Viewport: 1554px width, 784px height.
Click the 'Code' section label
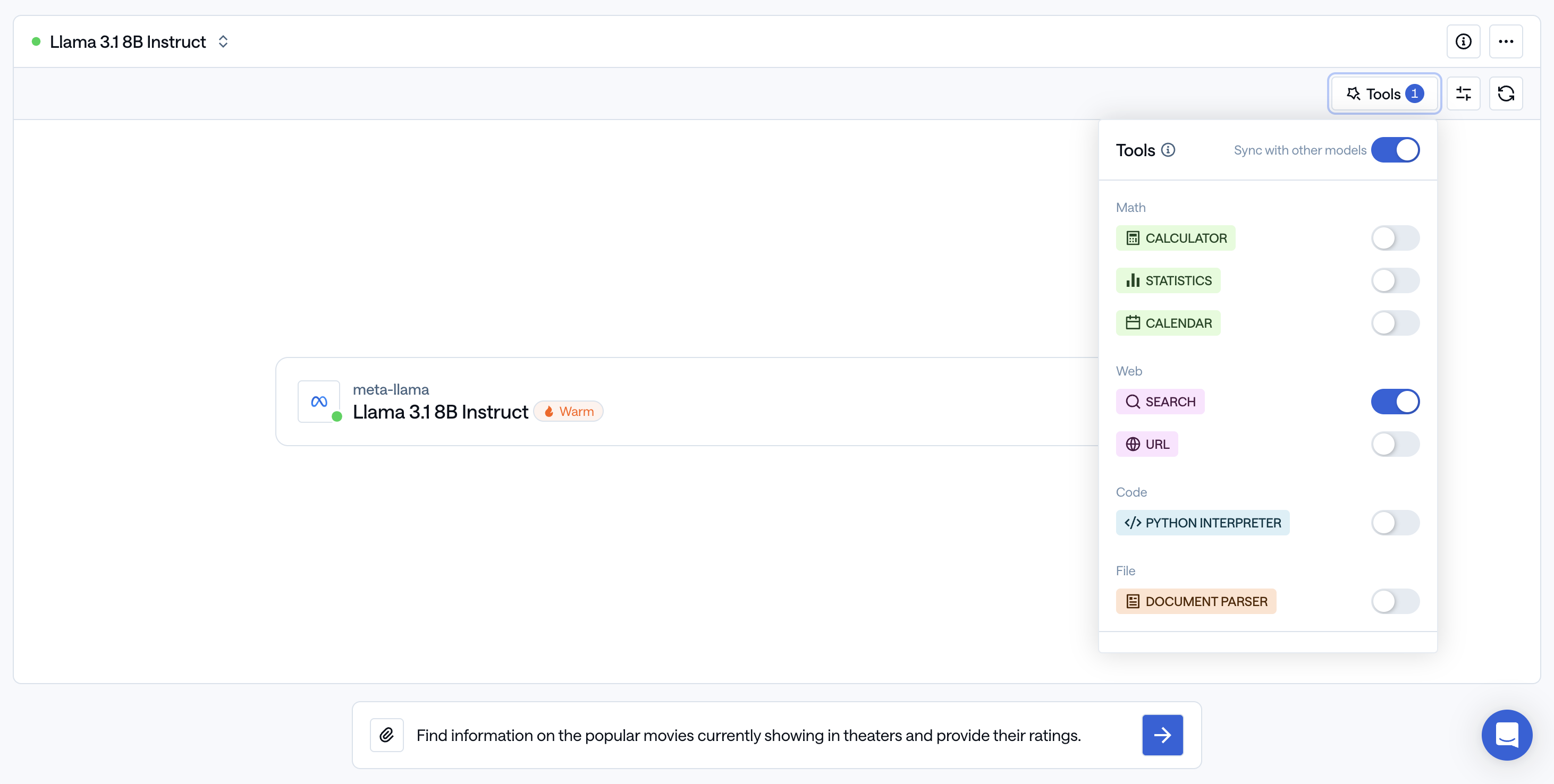(1131, 492)
